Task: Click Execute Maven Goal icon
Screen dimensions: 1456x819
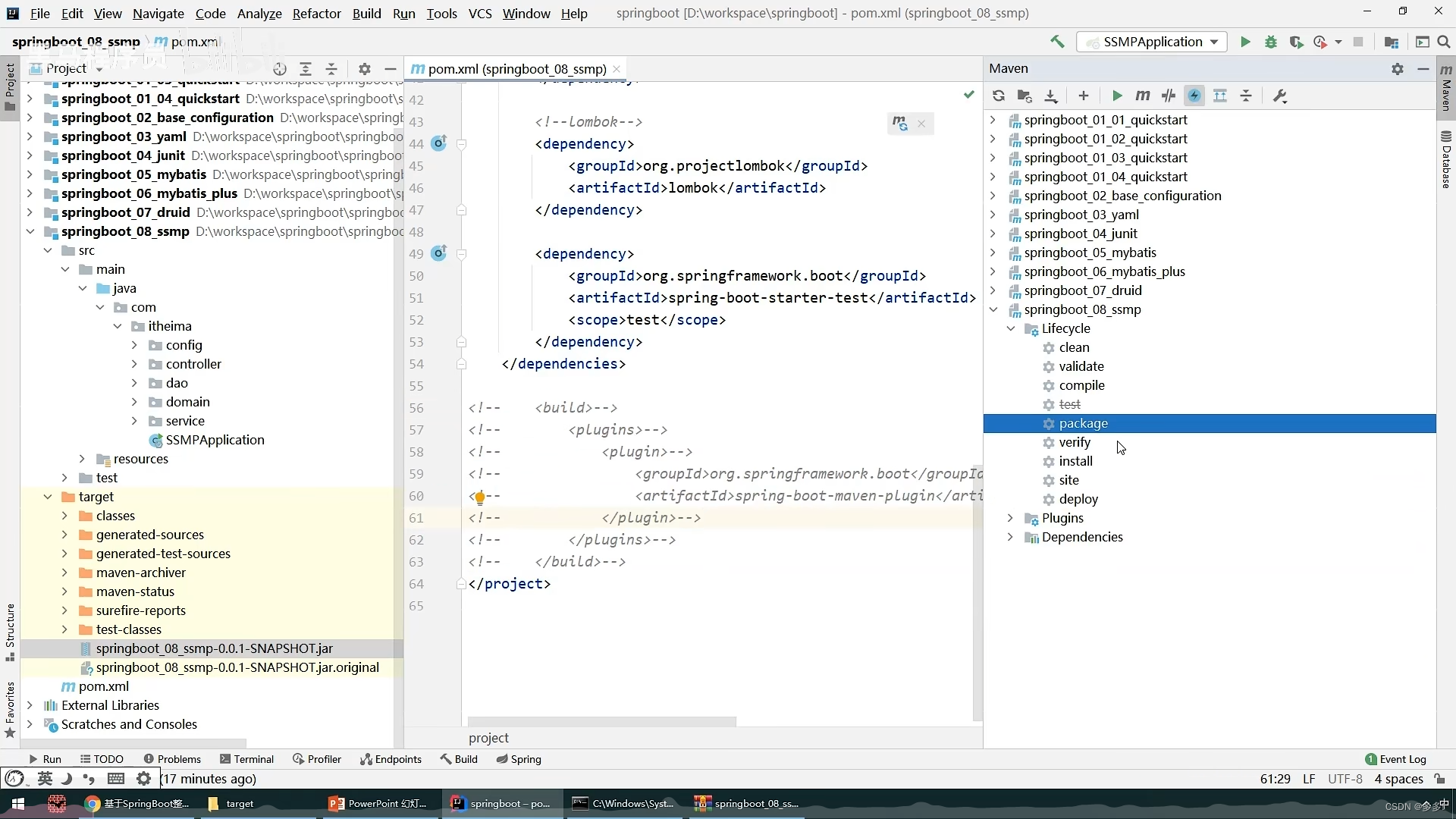Action: pos(1143,96)
